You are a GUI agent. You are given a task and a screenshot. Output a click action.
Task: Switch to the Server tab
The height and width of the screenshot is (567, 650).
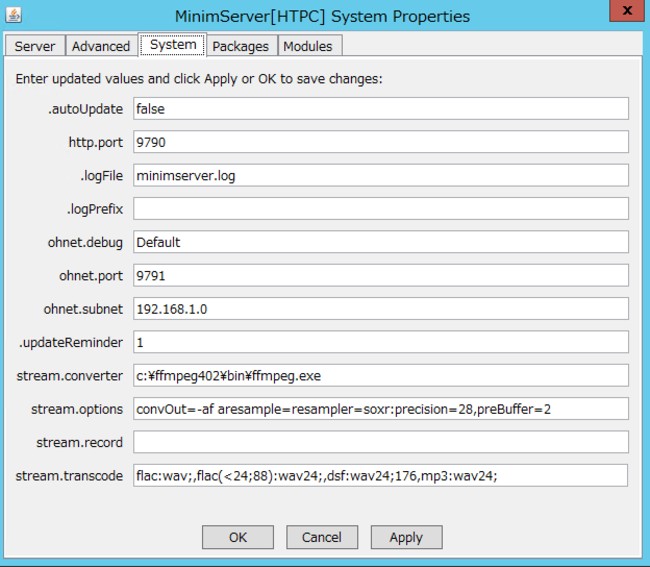click(x=35, y=46)
